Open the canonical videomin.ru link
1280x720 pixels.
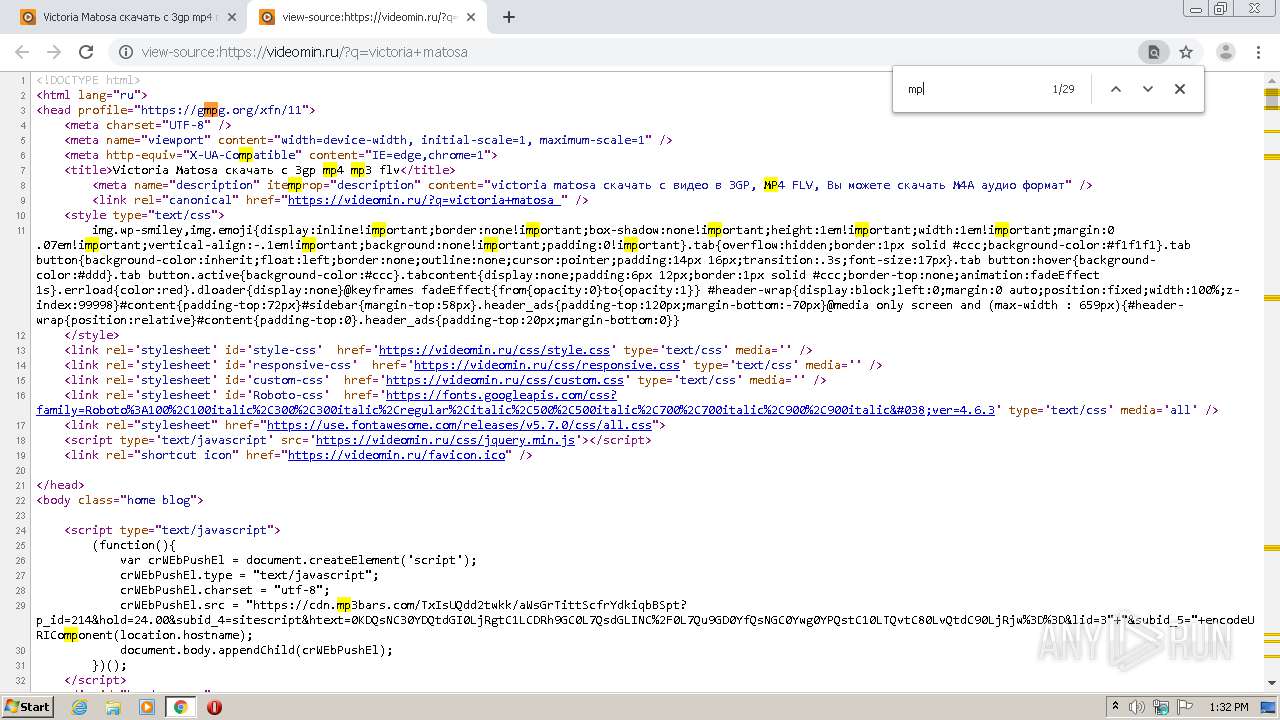click(x=424, y=200)
